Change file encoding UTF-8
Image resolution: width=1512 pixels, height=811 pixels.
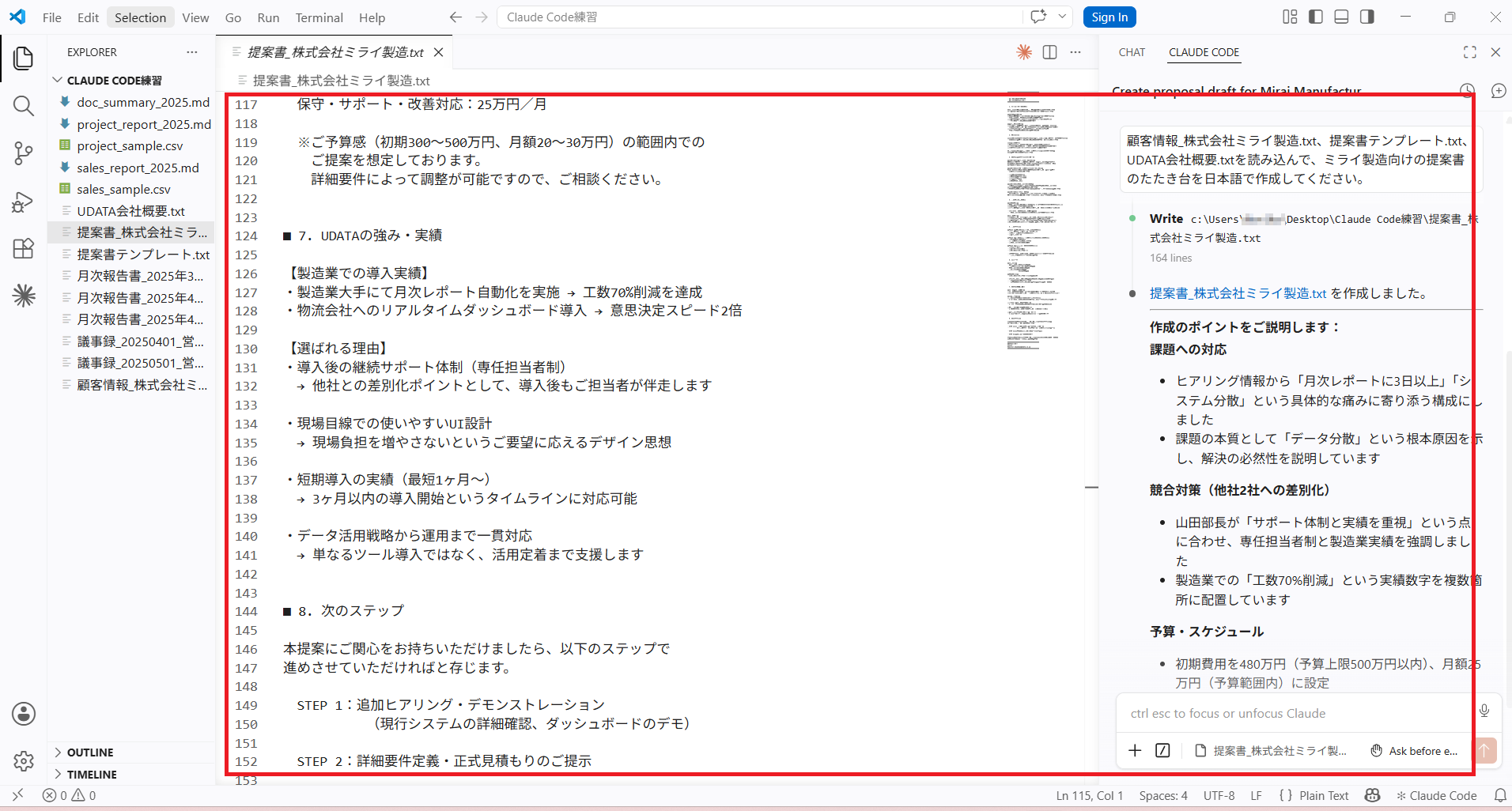[x=1219, y=795]
